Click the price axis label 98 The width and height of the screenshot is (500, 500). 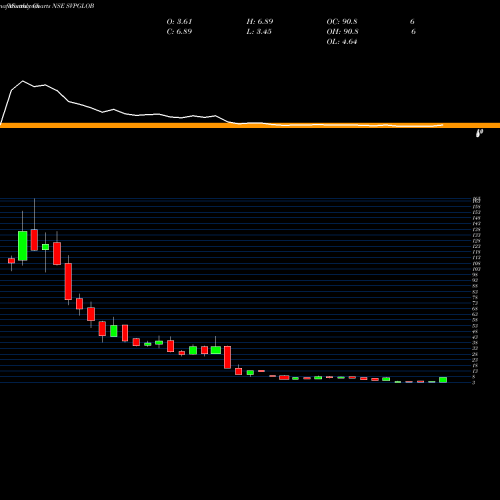(x=475, y=275)
